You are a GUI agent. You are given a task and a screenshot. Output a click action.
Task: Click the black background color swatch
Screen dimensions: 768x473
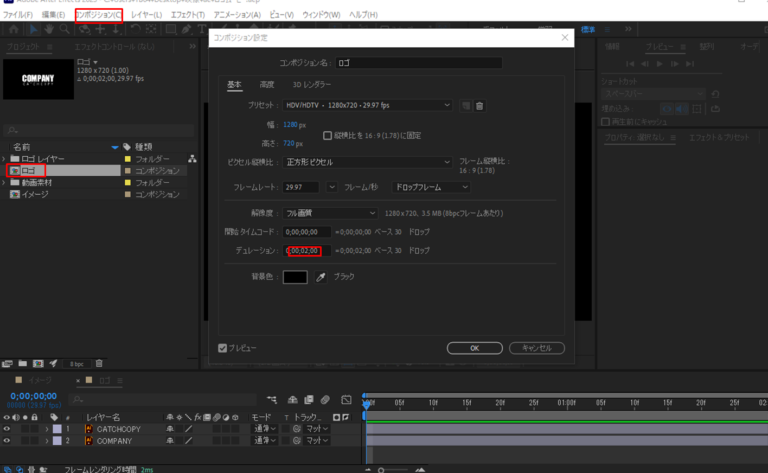click(x=295, y=276)
